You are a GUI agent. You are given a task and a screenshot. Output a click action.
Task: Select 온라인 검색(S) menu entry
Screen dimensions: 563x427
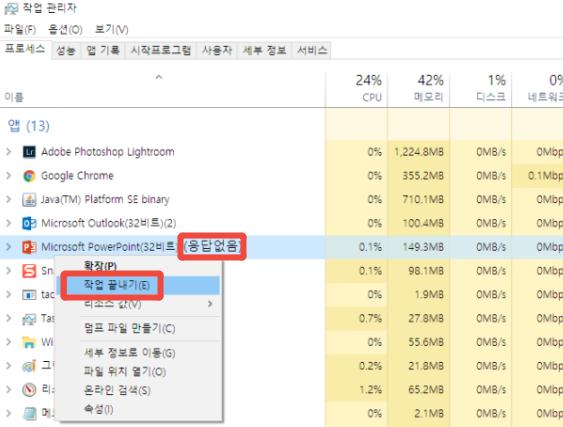(x=139, y=390)
